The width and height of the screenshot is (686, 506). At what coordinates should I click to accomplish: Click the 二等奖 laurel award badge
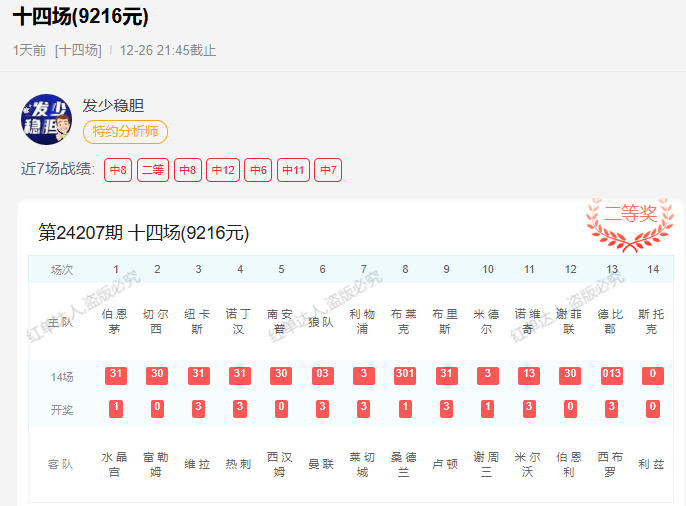click(630, 222)
